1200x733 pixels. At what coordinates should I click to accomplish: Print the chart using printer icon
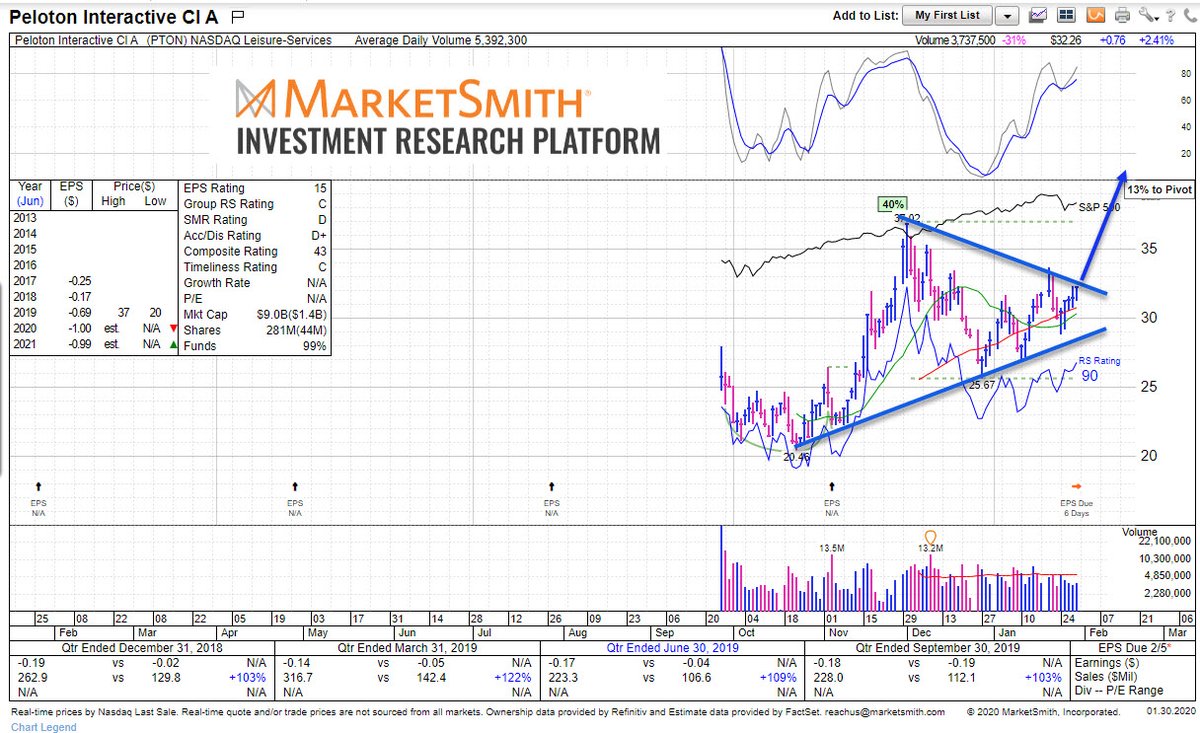[1123, 15]
